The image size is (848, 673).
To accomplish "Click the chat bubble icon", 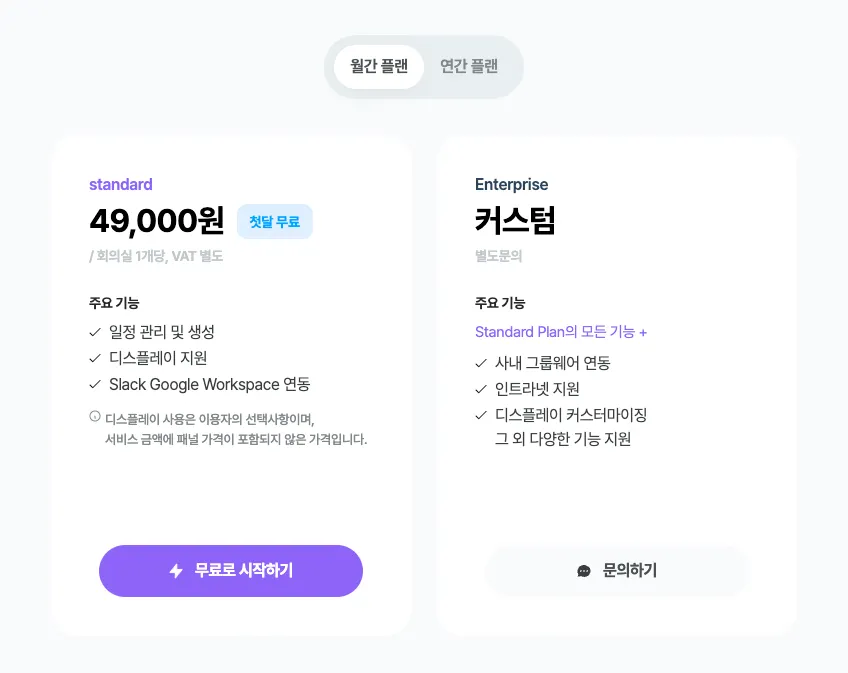I will (x=584, y=571).
